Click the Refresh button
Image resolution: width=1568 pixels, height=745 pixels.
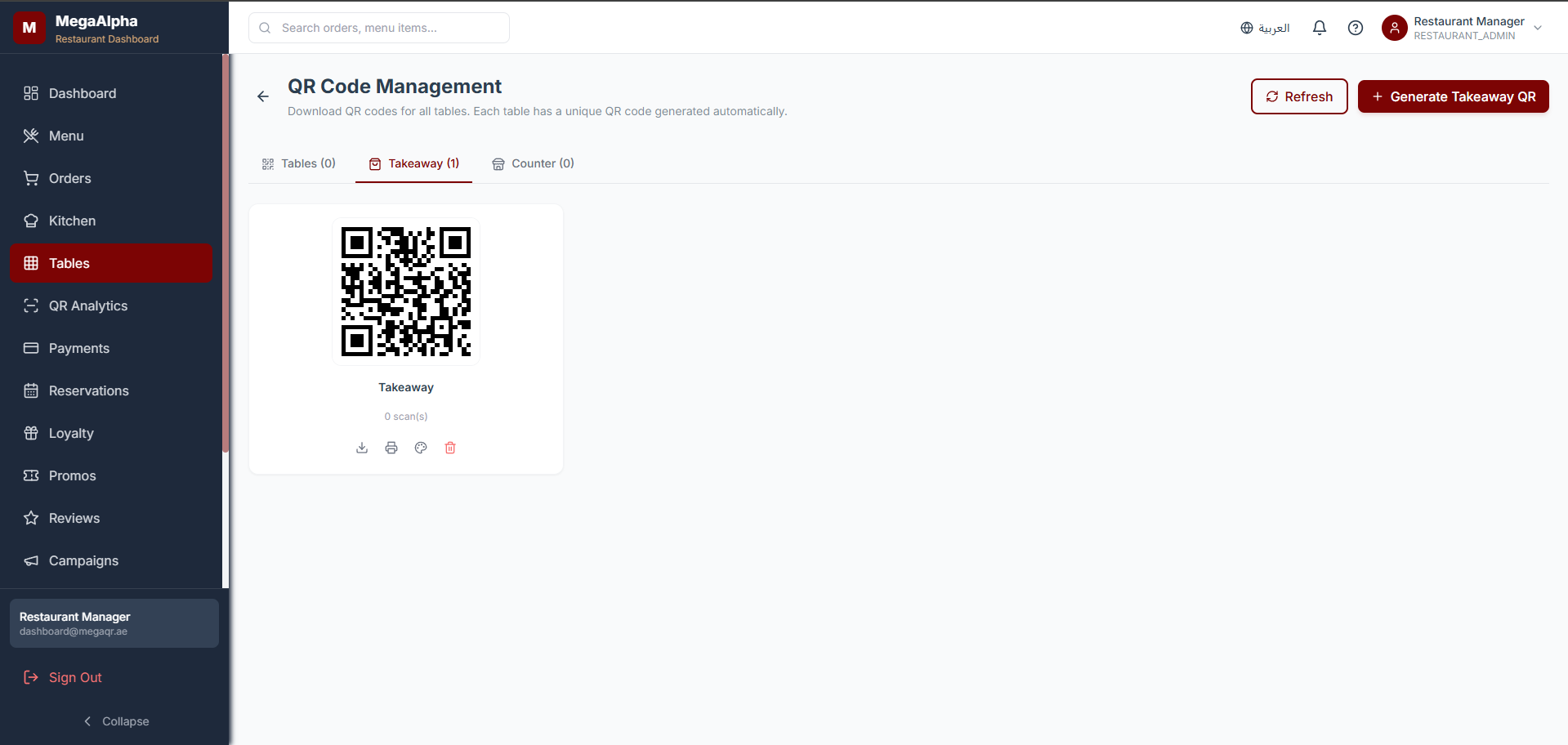(1299, 96)
